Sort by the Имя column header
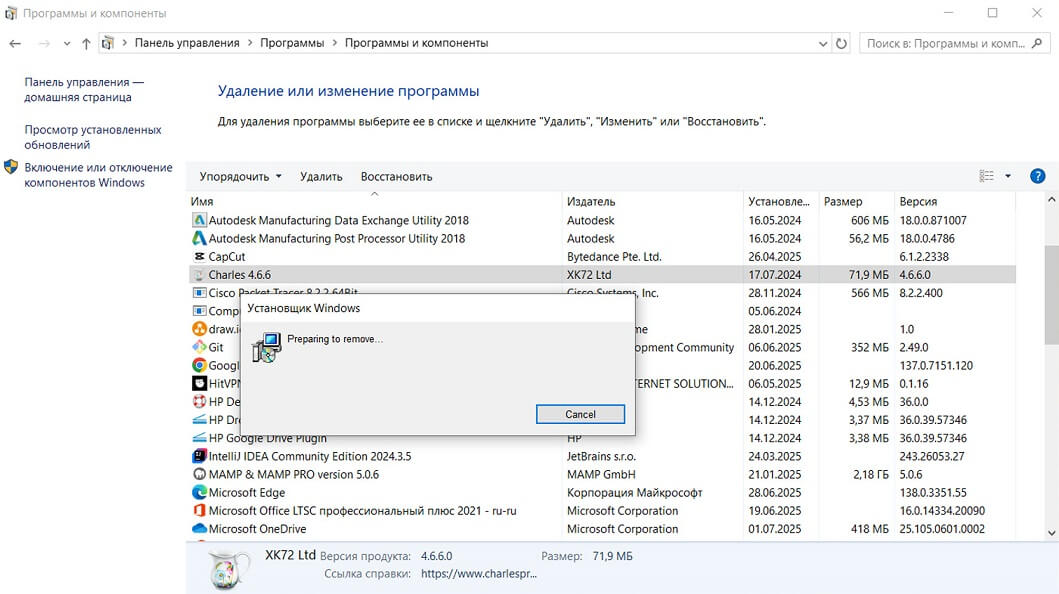Image resolution: width=1059 pixels, height=594 pixels. pyautogui.click(x=374, y=201)
